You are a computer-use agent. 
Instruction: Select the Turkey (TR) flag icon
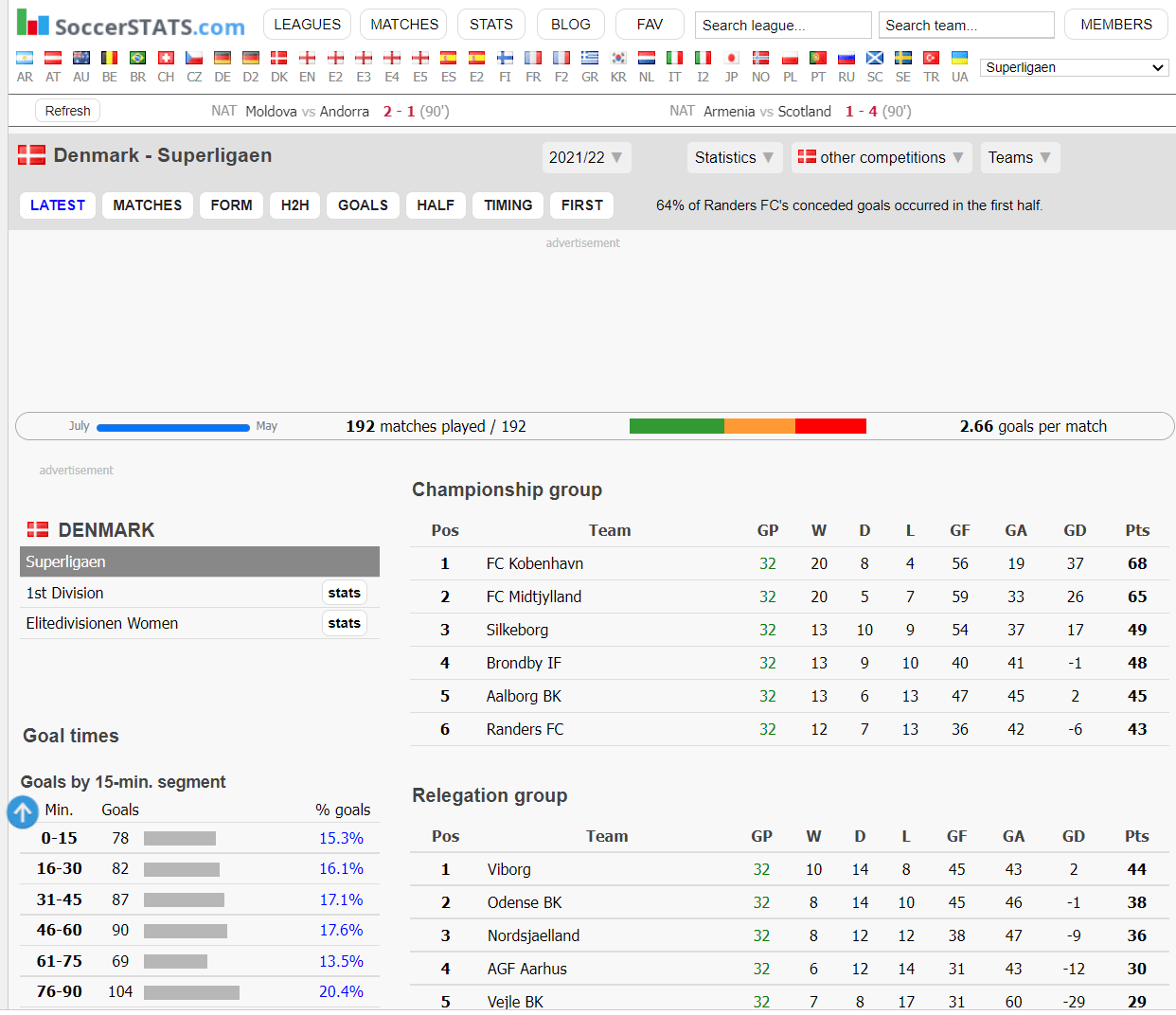(x=932, y=59)
